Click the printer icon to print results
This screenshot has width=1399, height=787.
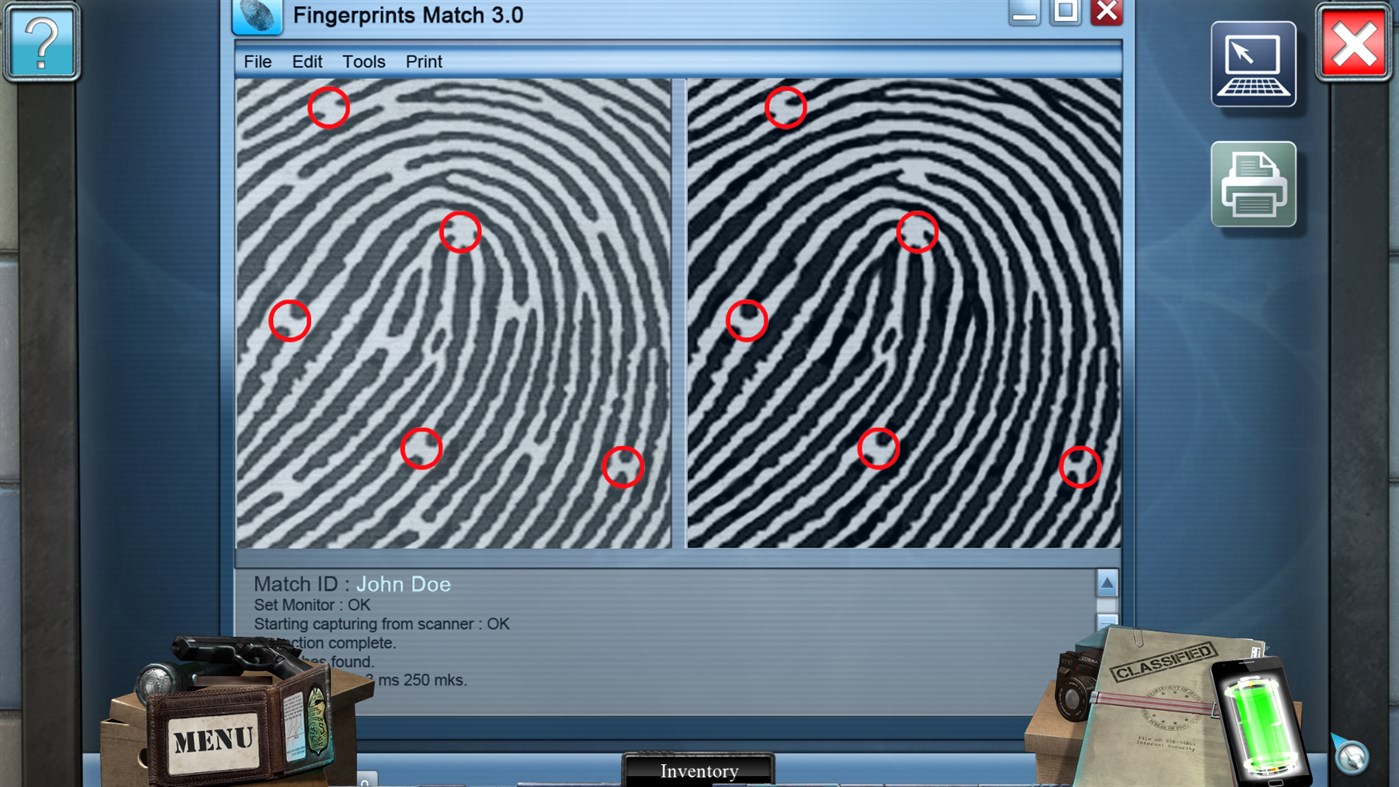pyautogui.click(x=1253, y=185)
